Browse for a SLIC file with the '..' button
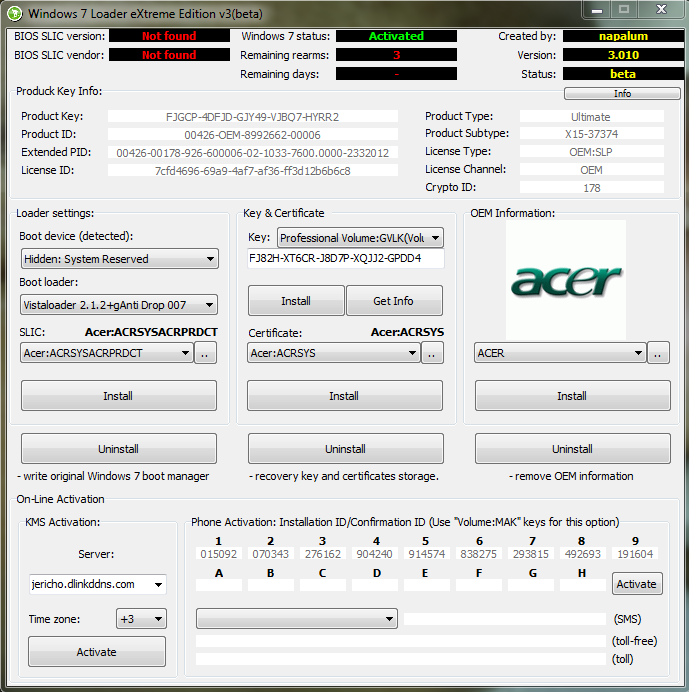 tap(205, 353)
